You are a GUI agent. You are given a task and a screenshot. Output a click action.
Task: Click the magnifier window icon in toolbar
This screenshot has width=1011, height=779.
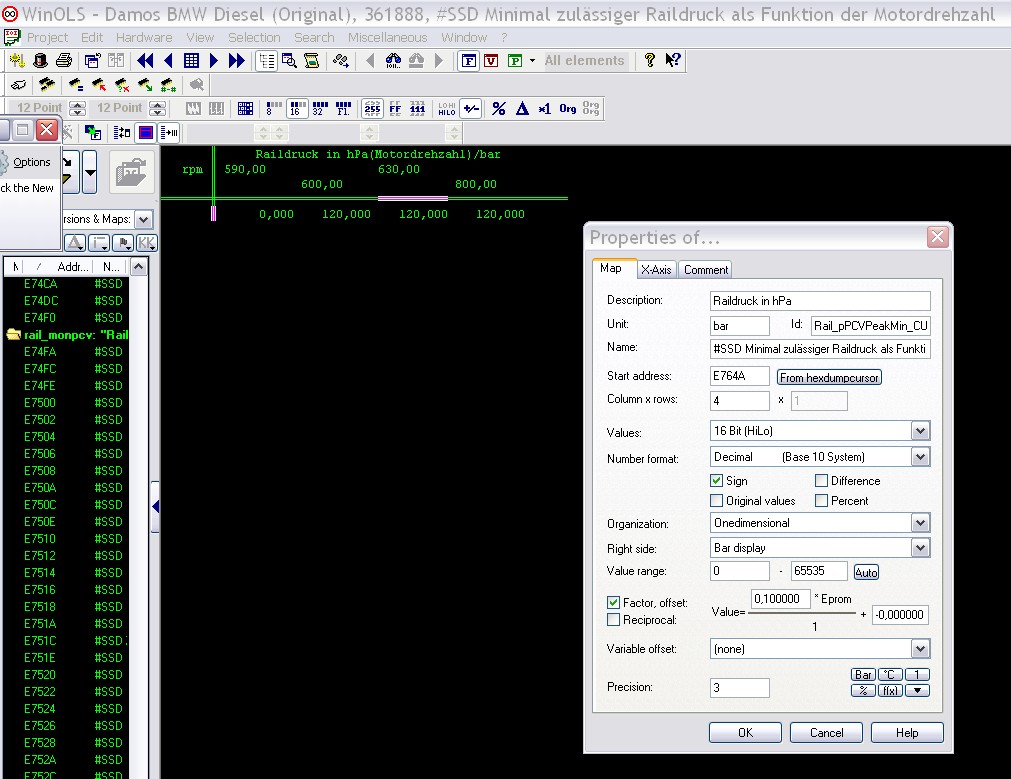(x=290, y=61)
